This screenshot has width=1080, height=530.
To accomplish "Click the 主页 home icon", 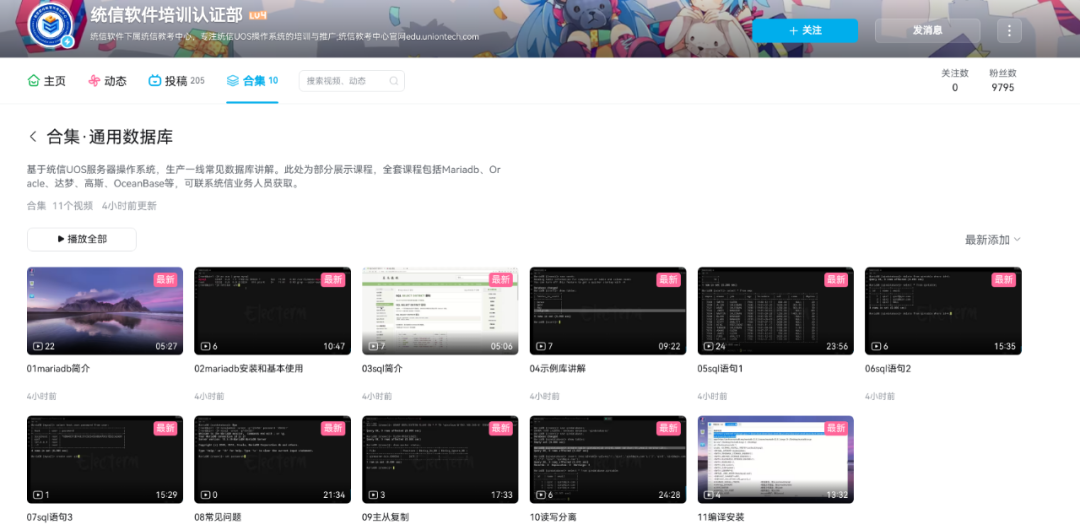I will 34,81.
